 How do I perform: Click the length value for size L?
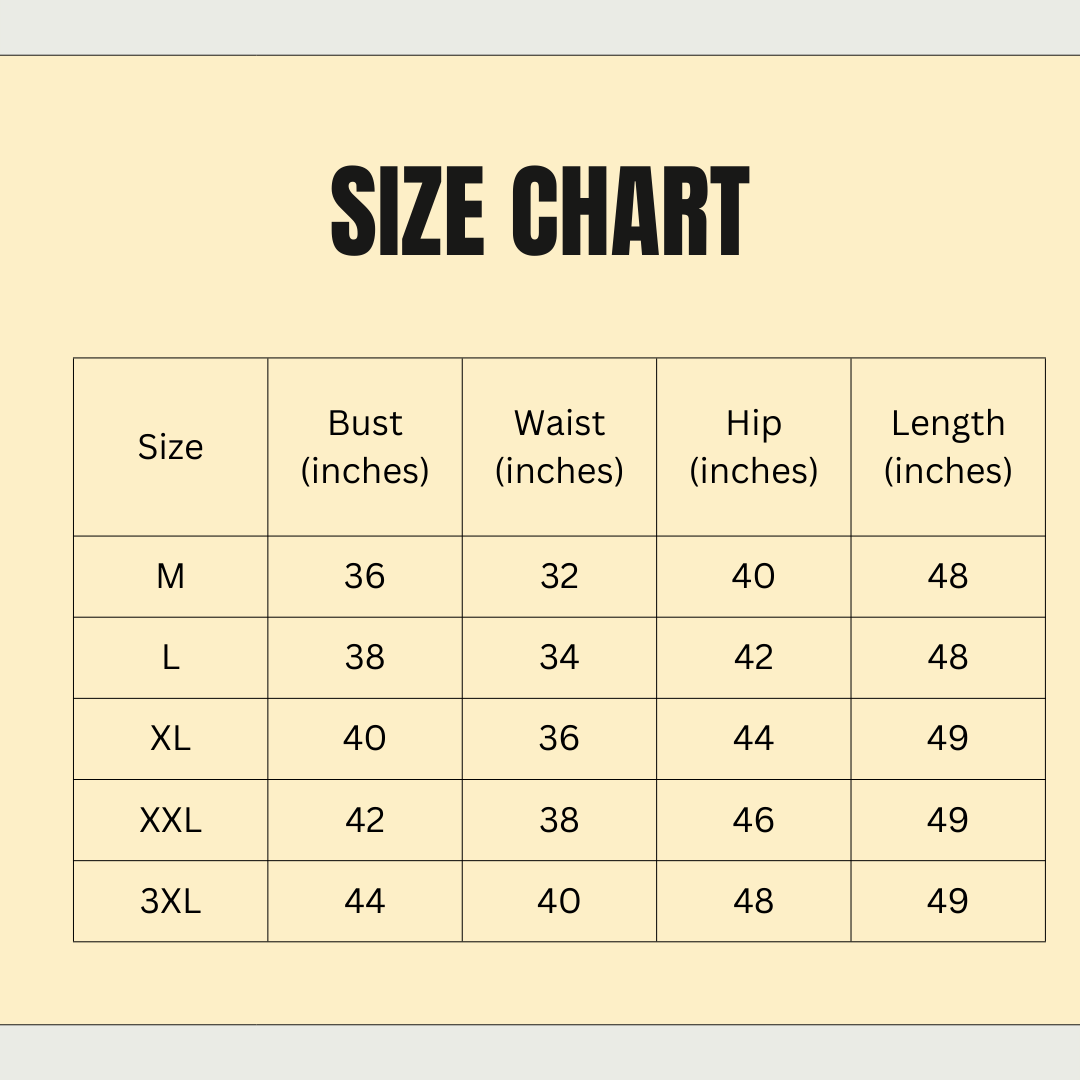point(948,658)
